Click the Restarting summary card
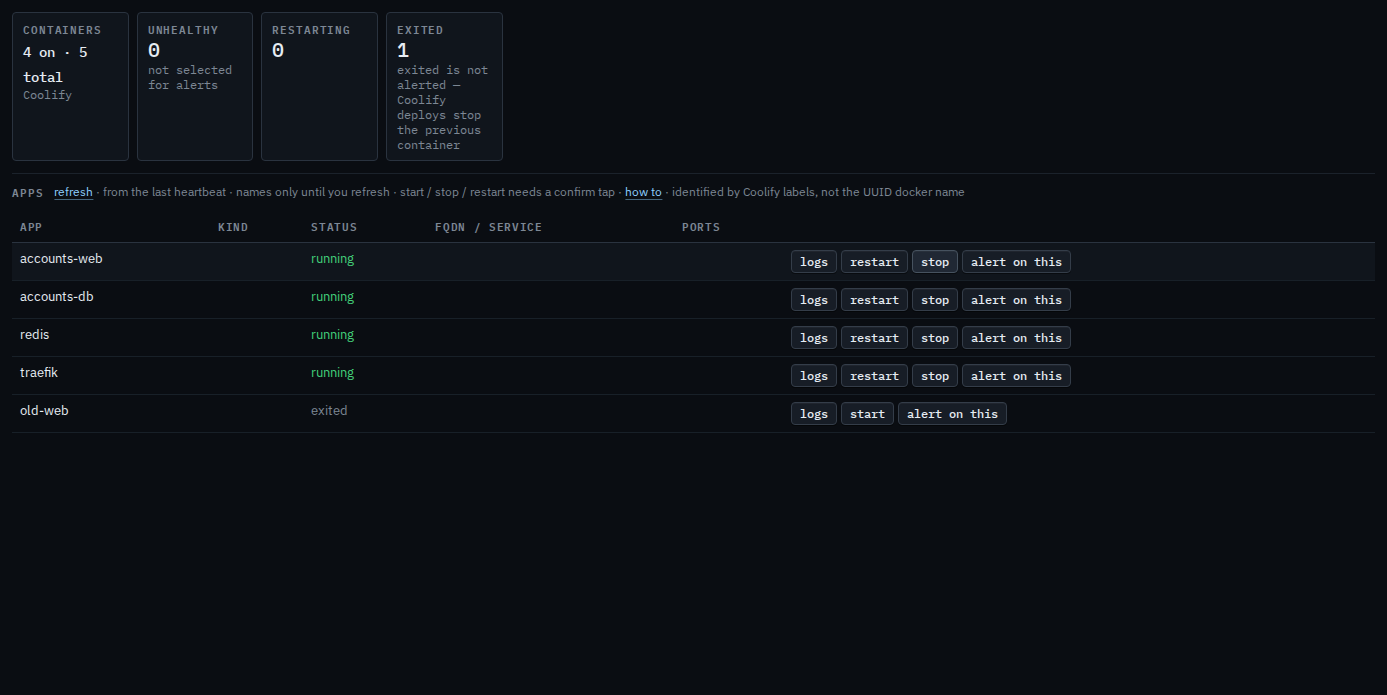 click(x=319, y=86)
